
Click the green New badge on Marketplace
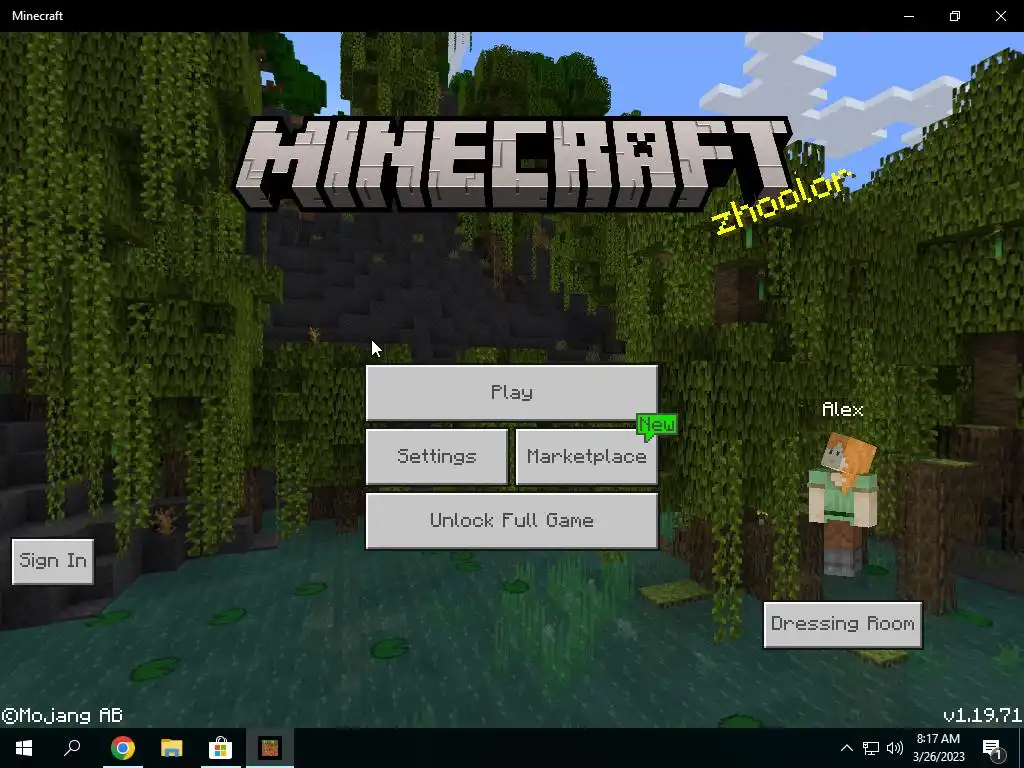656,426
